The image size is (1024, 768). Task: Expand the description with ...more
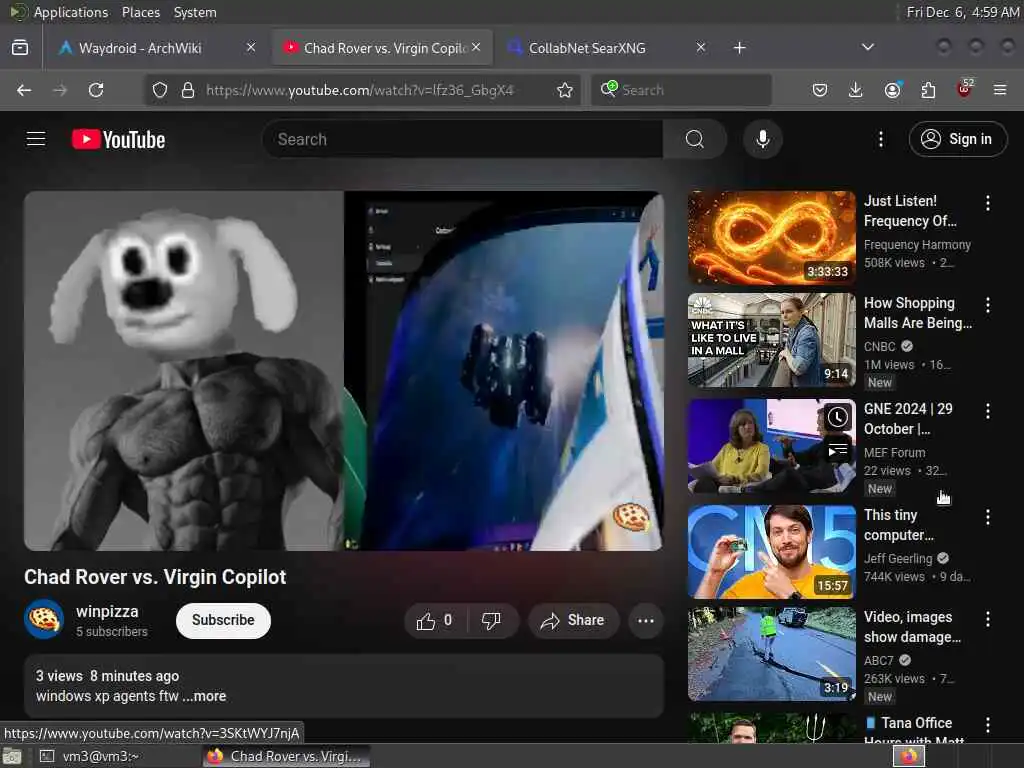tap(204, 696)
